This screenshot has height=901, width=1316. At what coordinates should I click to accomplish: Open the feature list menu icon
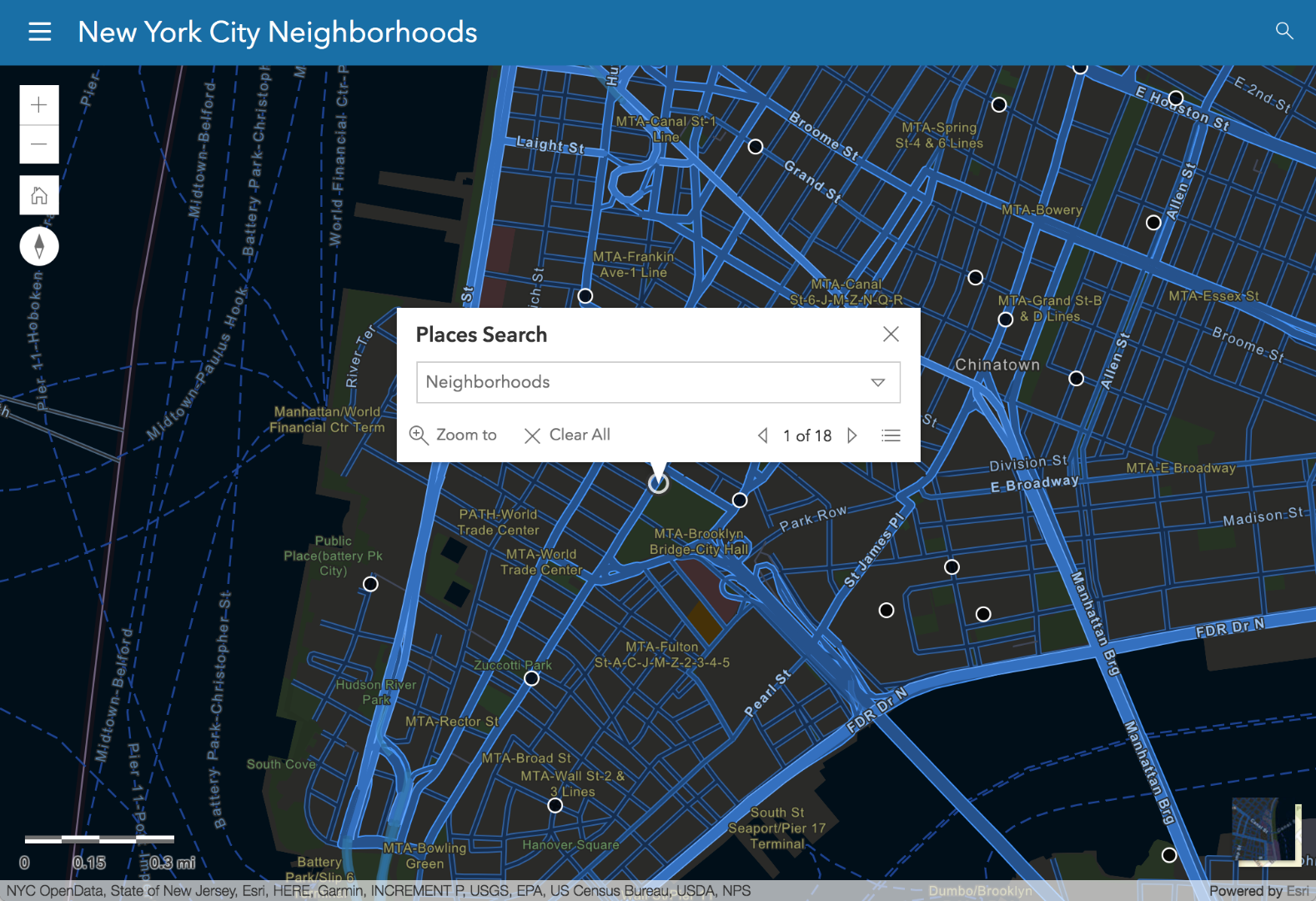pos(891,435)
